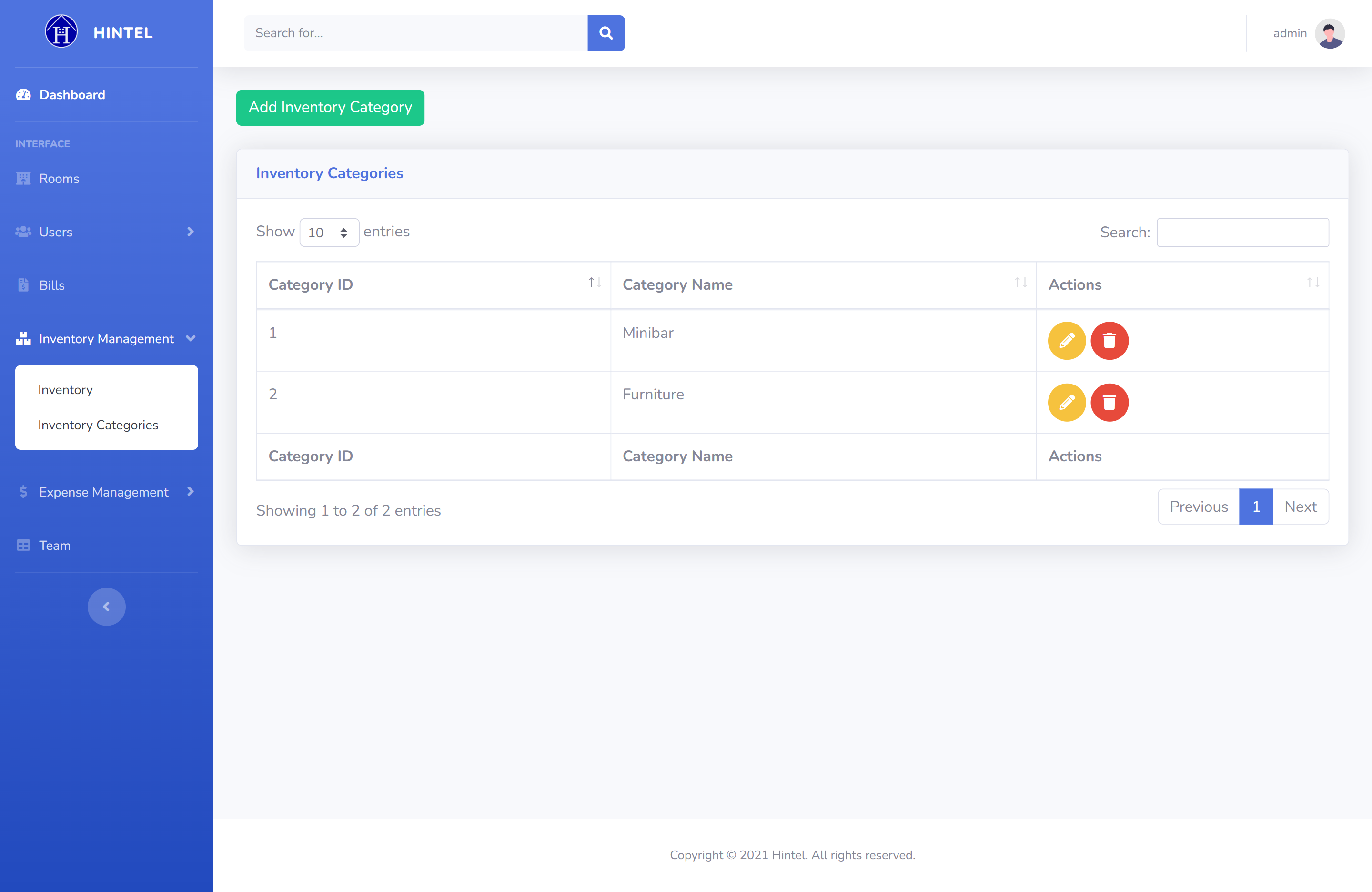This screenshot has height=892, width=1372.
Task: Collapse the Inventory Management section
Action: 190,338
